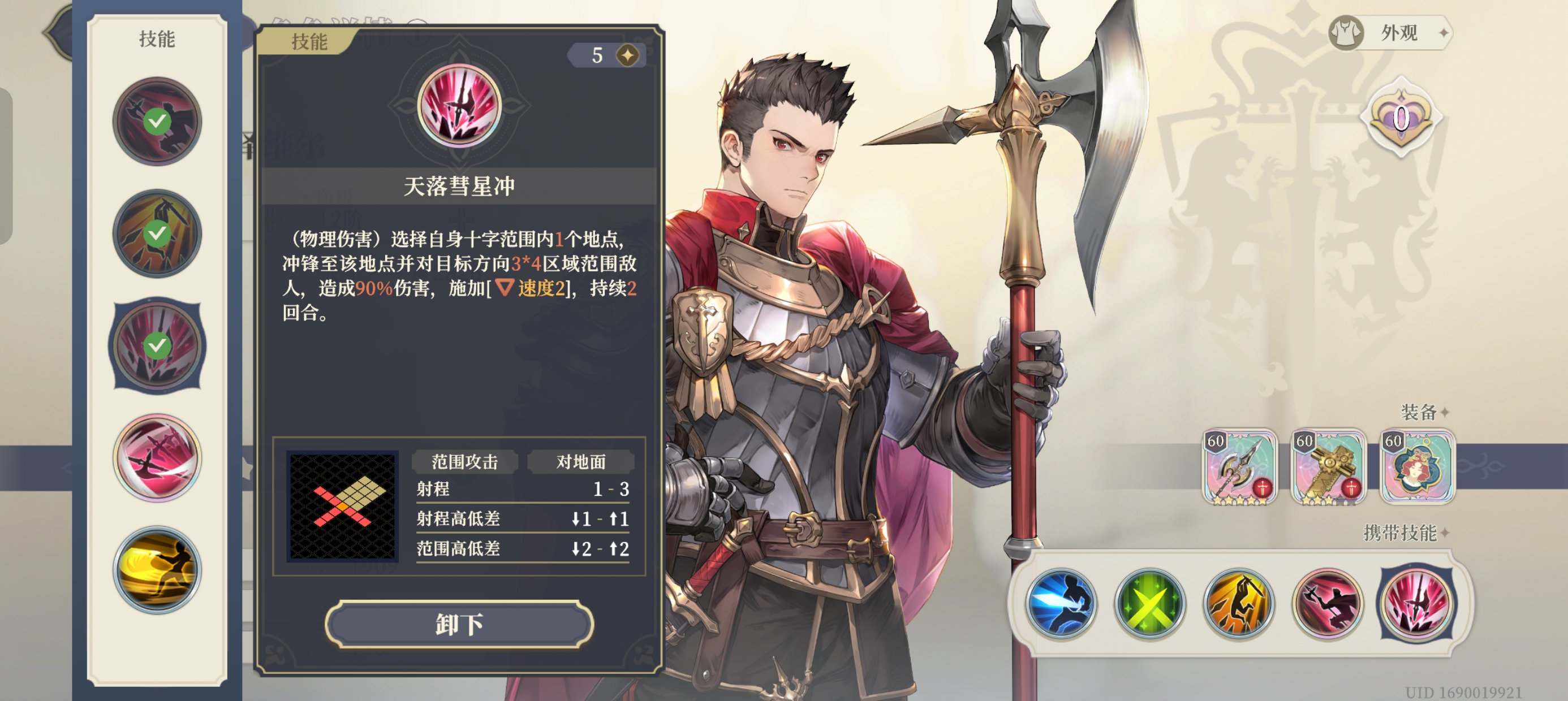
Task: Open the 外观 appearance button
Action: pos(1389,33)
